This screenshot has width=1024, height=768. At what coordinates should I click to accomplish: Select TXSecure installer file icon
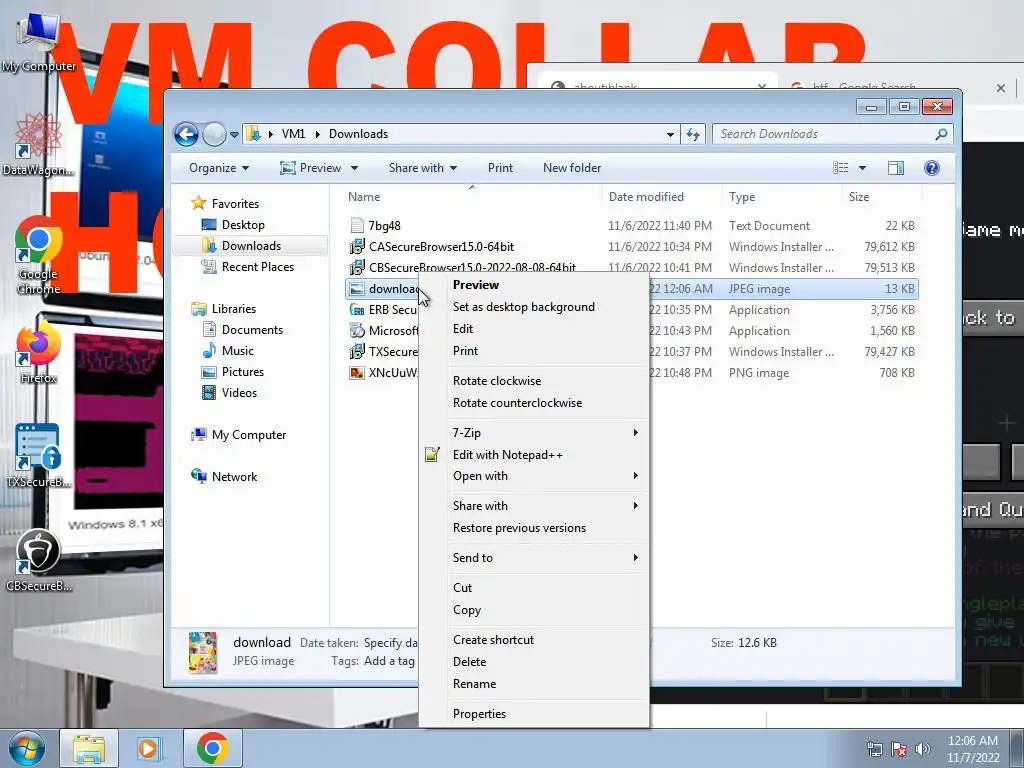[357, 351]
